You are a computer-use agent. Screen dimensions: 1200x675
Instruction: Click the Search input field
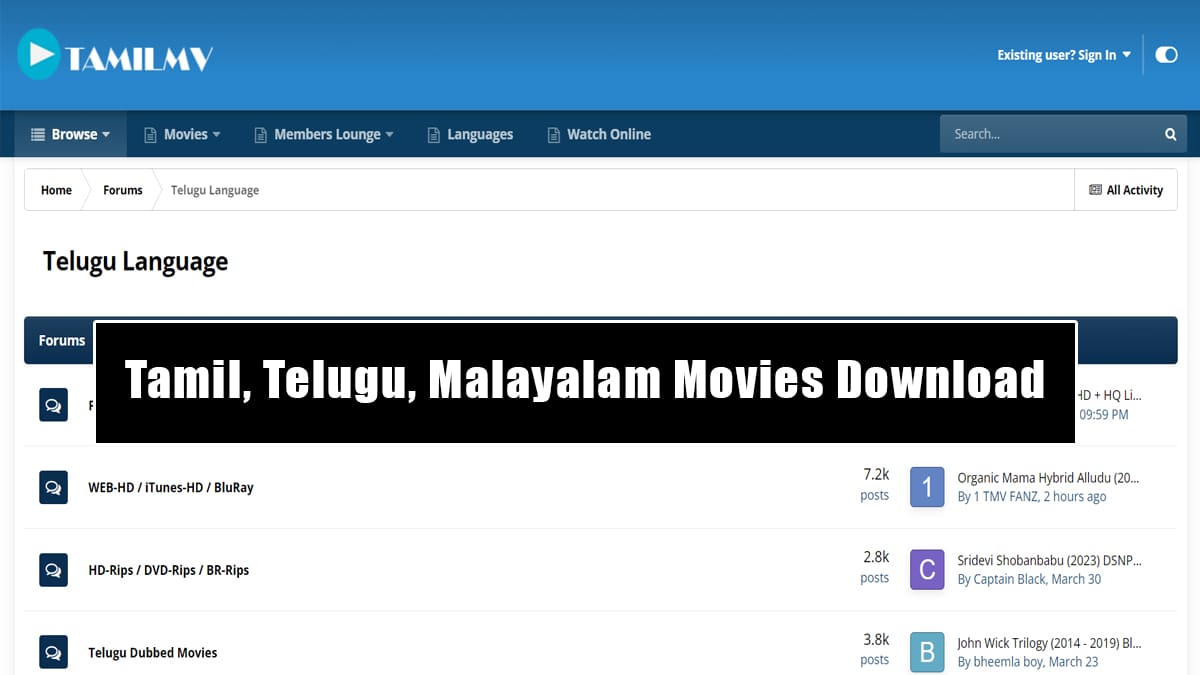[1050, 134]
